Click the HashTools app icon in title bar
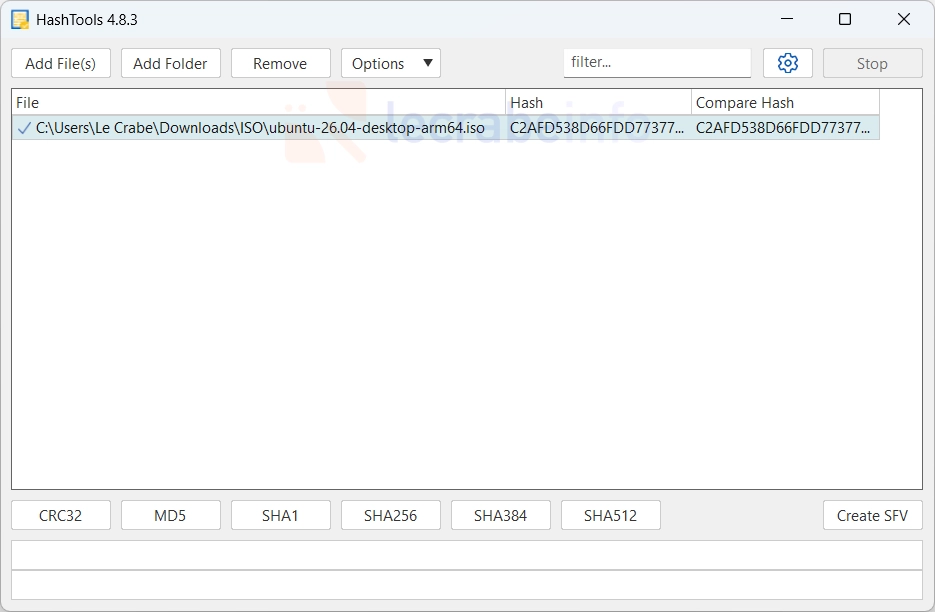Image resolution: width=935 pixels, height=612 pixels. tap(20, 19)
